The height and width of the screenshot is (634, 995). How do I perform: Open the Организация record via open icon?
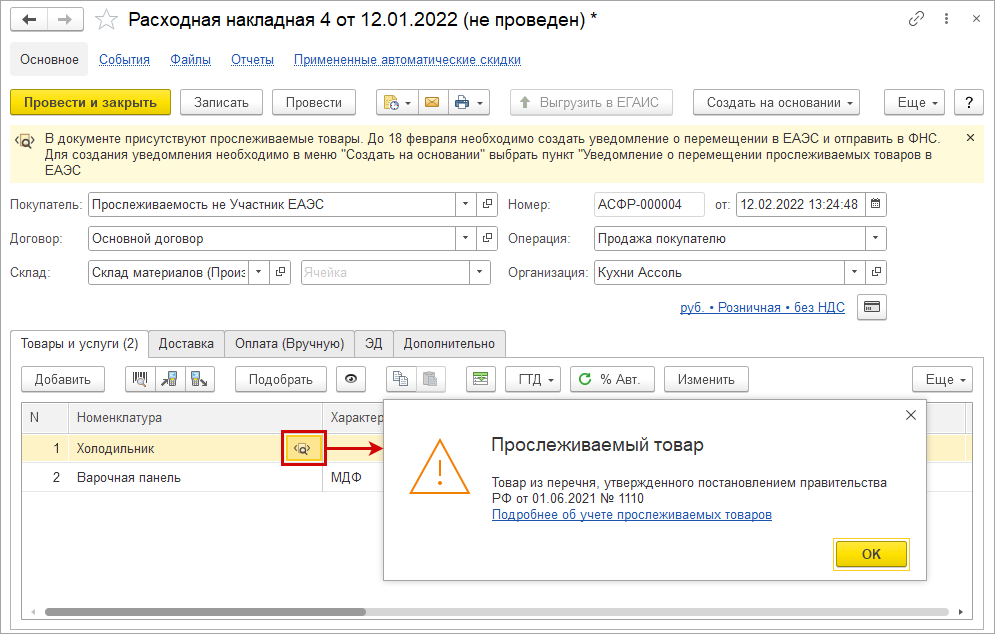[x=876, y=272]
